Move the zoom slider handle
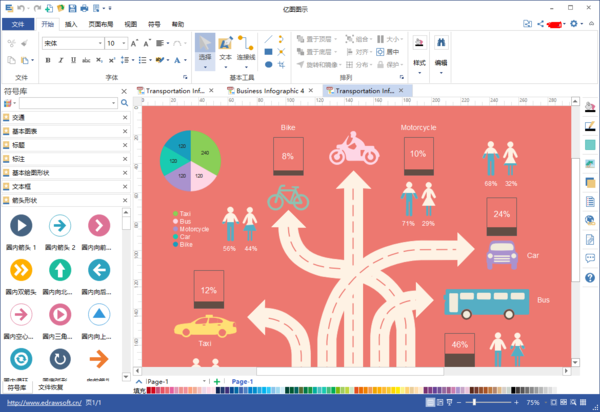The height and width of the screenshot is (412, 600). (474, 402)
